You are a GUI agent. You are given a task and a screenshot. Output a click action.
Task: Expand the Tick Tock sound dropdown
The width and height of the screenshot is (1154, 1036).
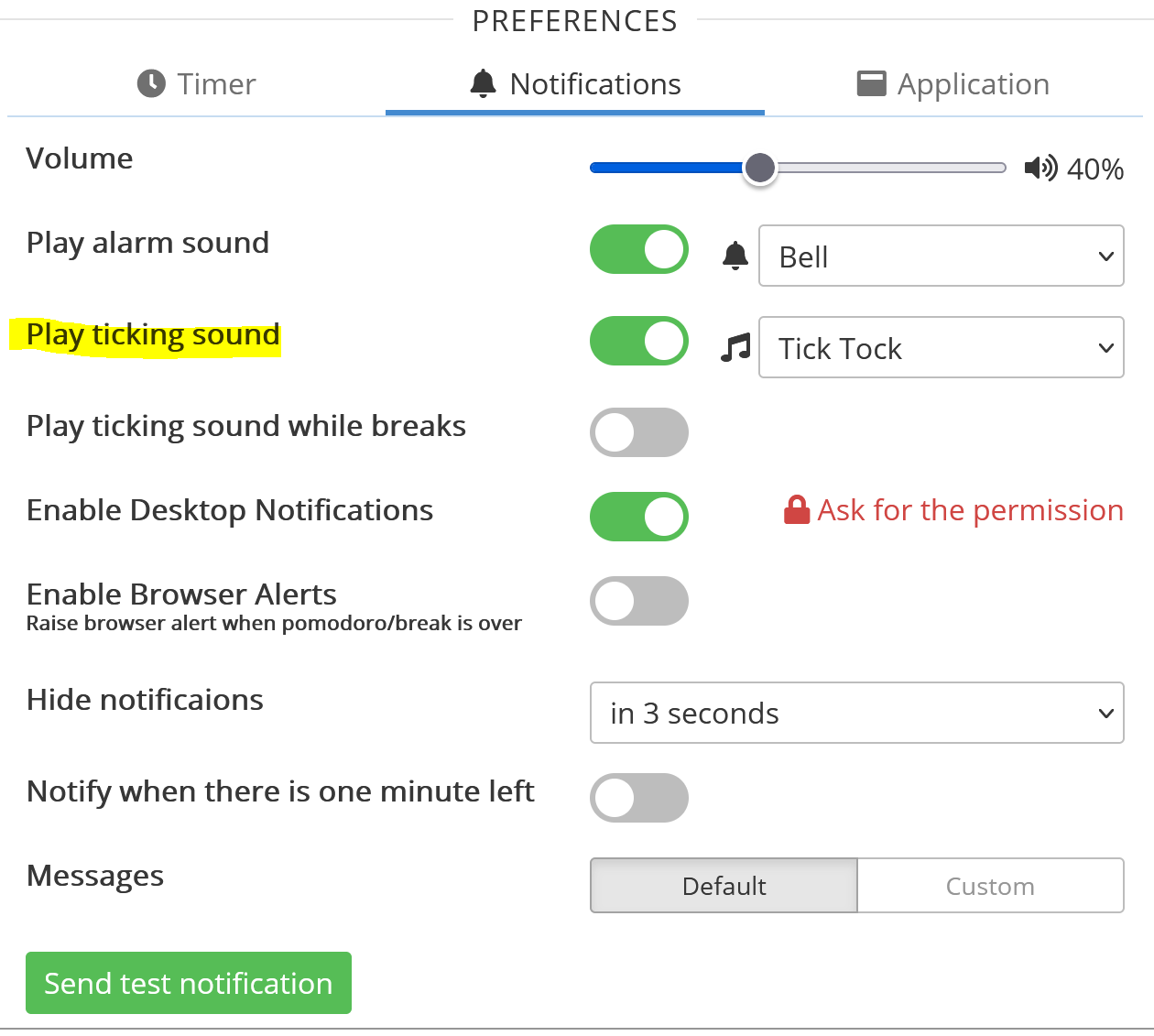941,348
